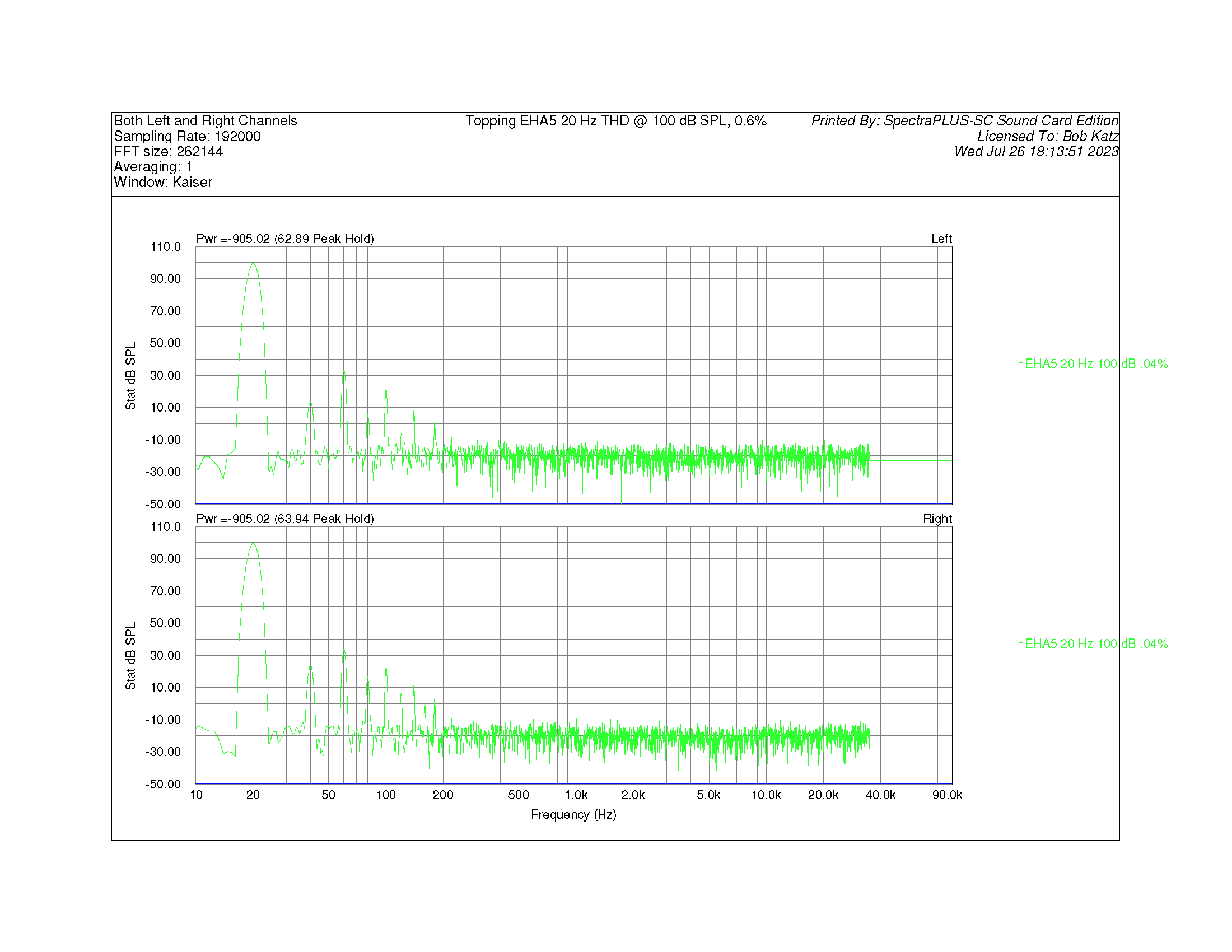
Task: Click the Stat dB SPL label of Left plot
Action: coord(130,376)
